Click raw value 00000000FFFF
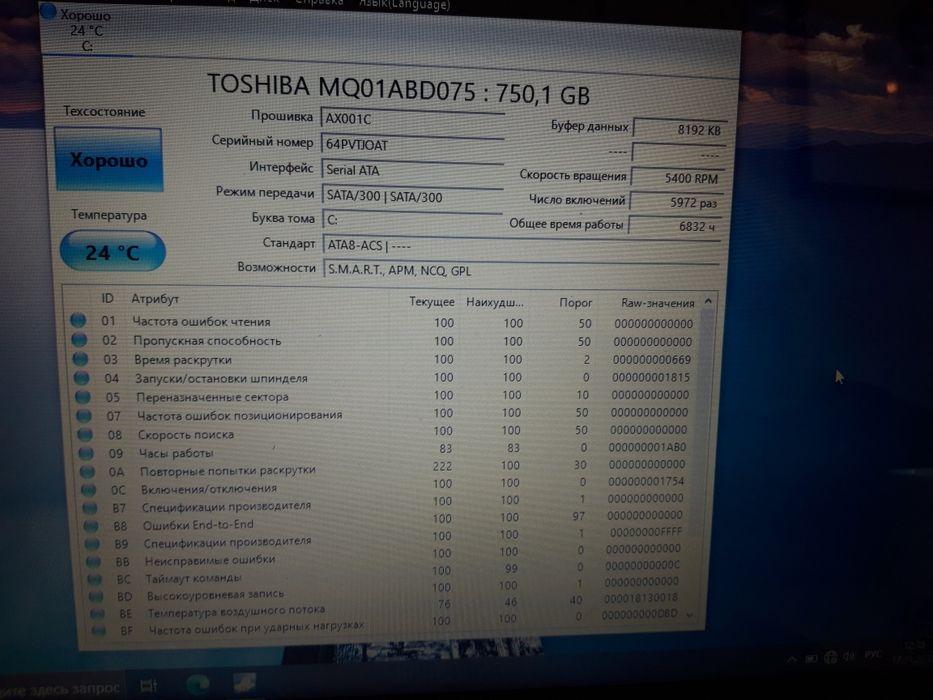 646,532
